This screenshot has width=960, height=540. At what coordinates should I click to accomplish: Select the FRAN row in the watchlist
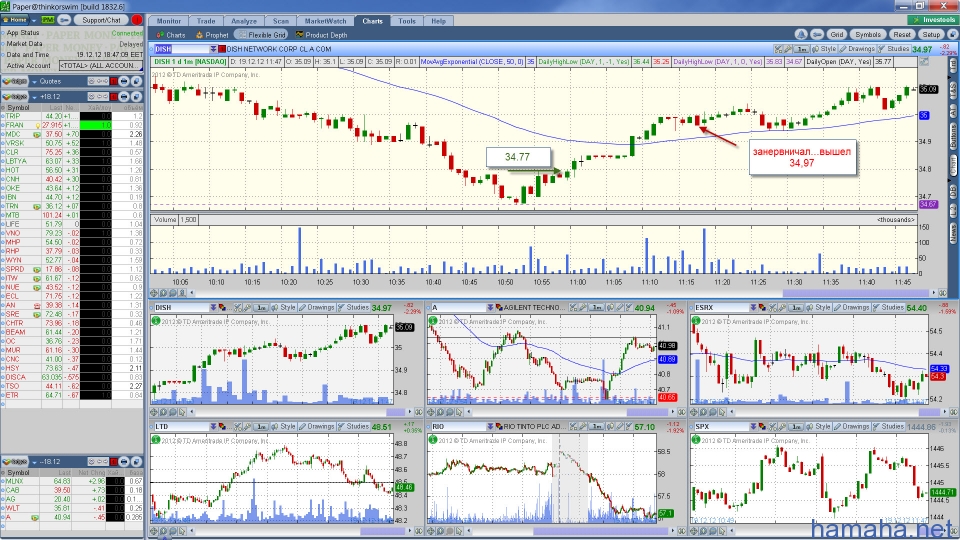coord(72,125)
